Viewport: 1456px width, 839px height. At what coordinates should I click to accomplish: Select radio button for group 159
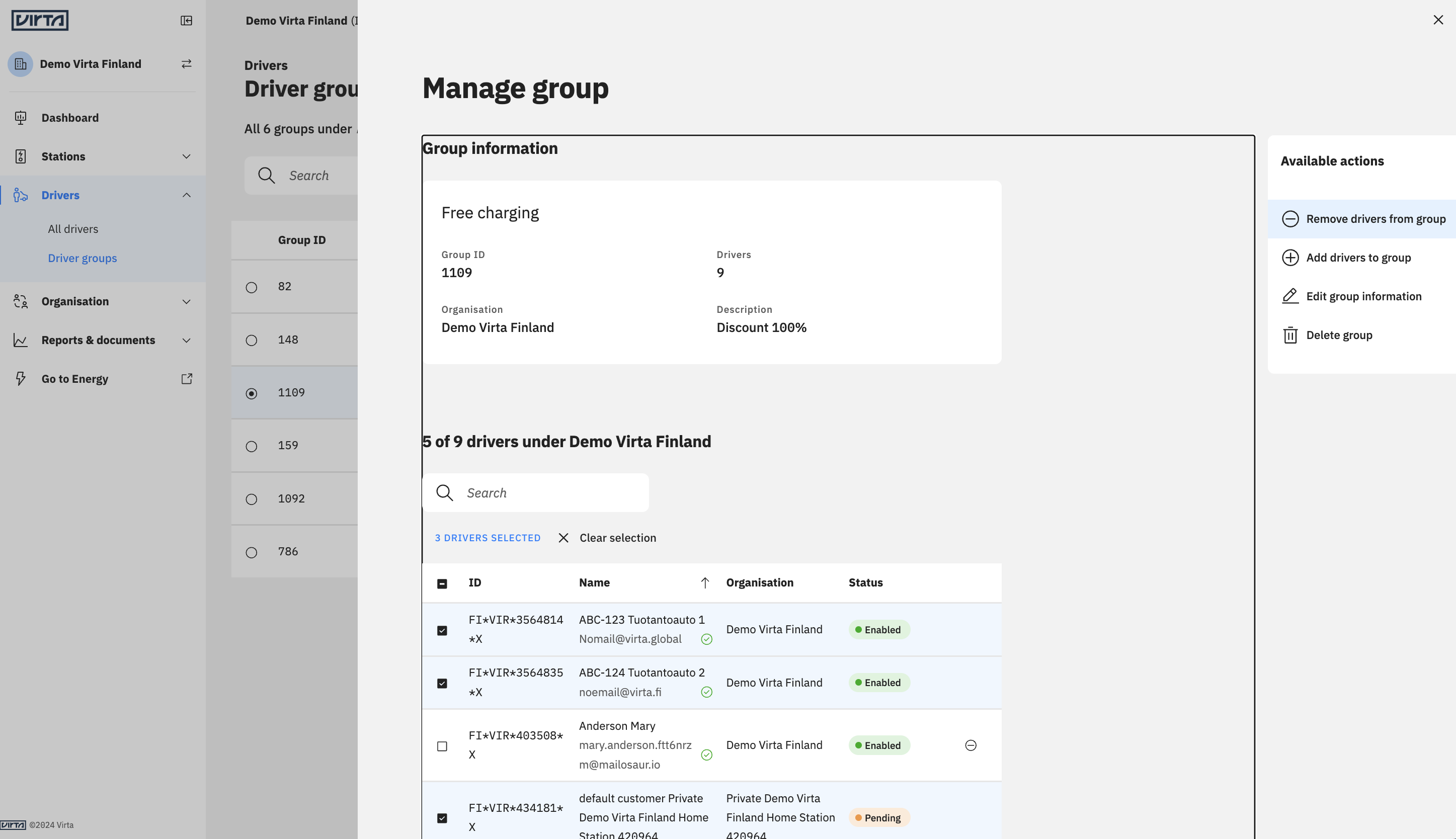point(251,446)
